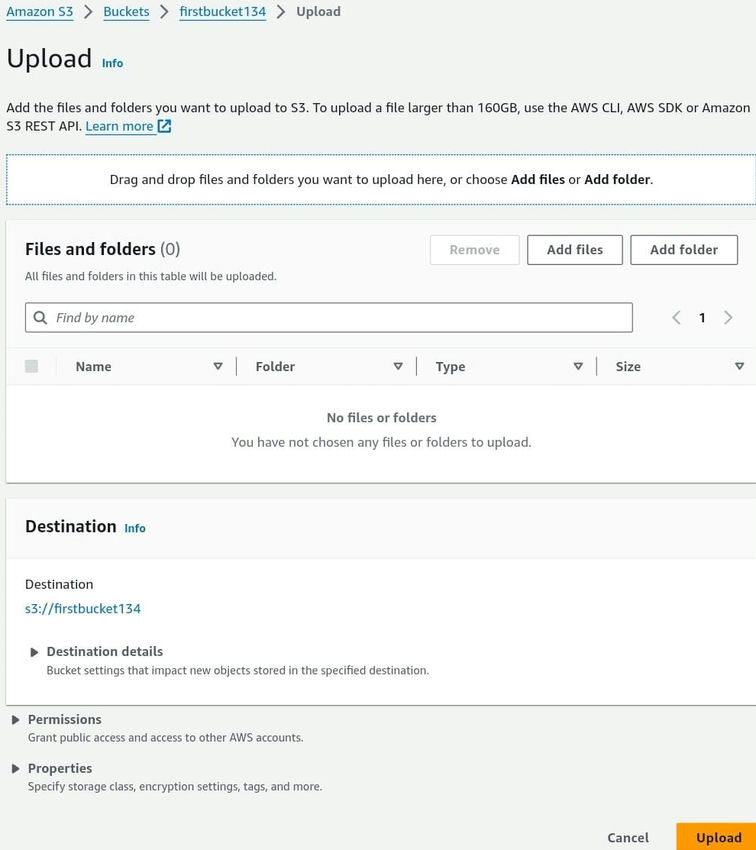Click the orange Upload button
Screen dimensions: 756x850
coord(718,837)
